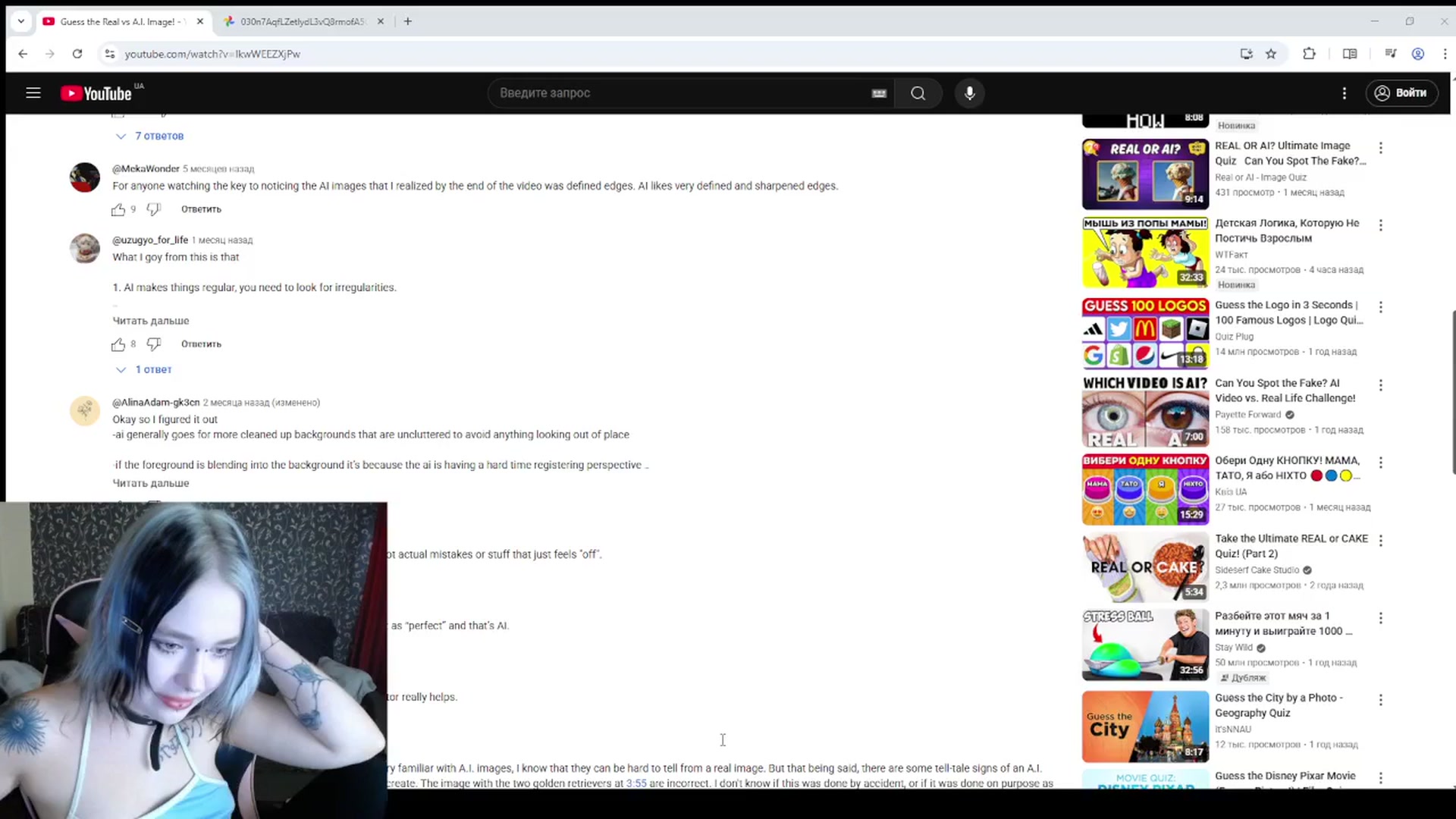The image size is (1456, 819).
Task: Open install app icon in address bar
Action: [1246, 54]
